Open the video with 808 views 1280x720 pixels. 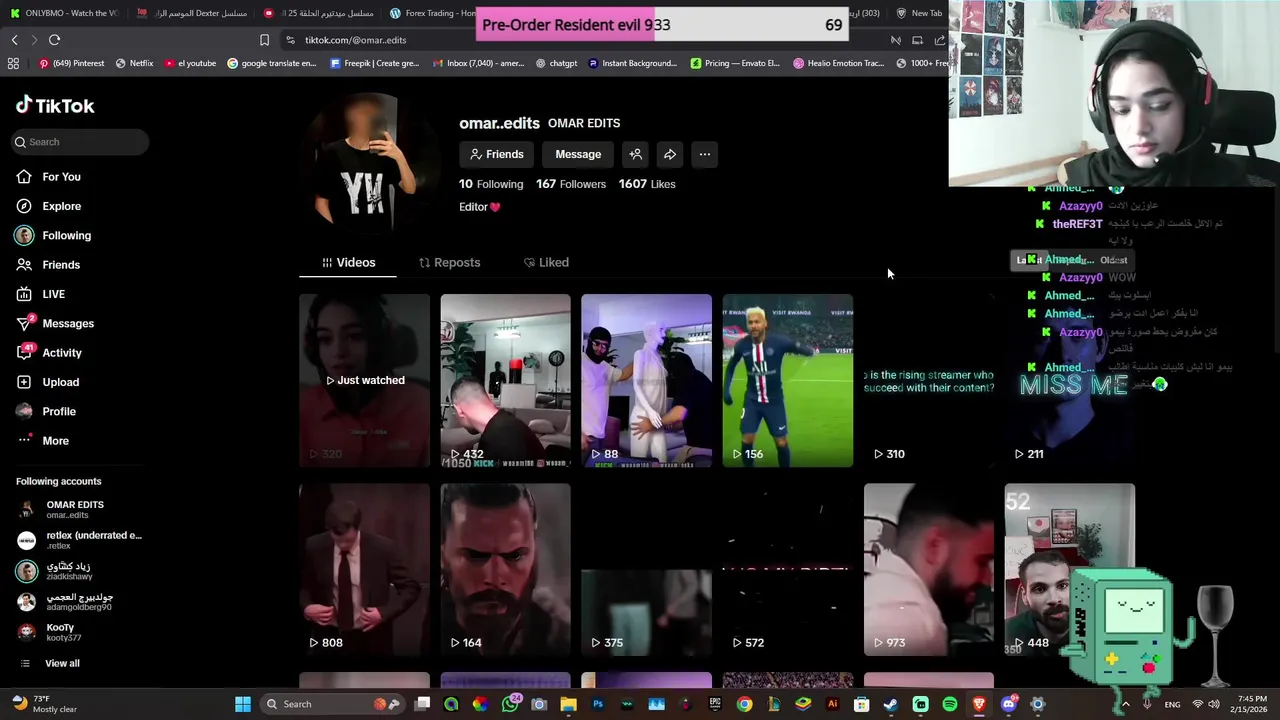click(x=364, y=570)
